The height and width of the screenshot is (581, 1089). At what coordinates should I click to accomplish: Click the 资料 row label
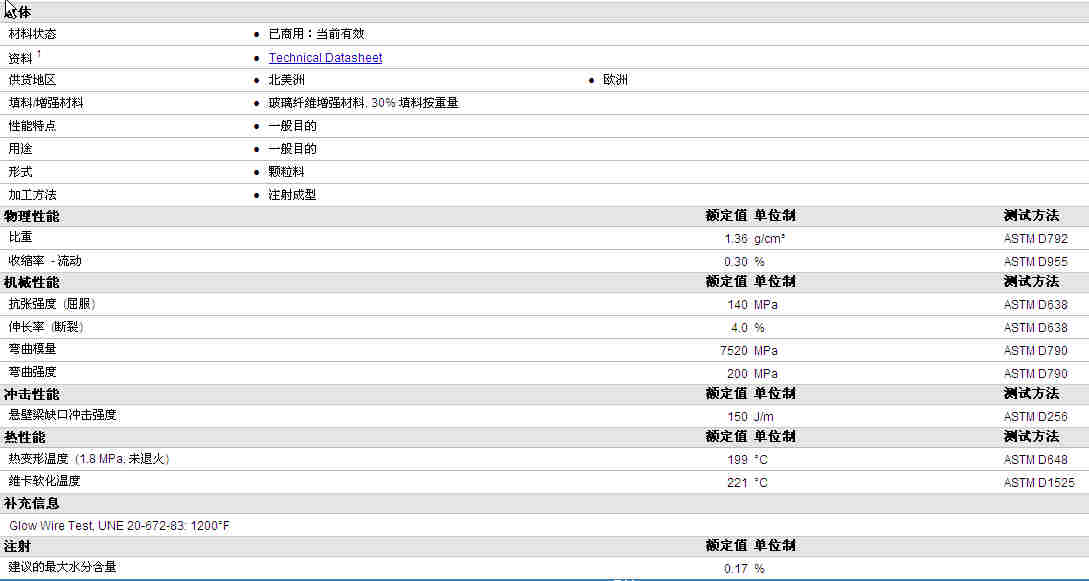click(x=20, y=58)
